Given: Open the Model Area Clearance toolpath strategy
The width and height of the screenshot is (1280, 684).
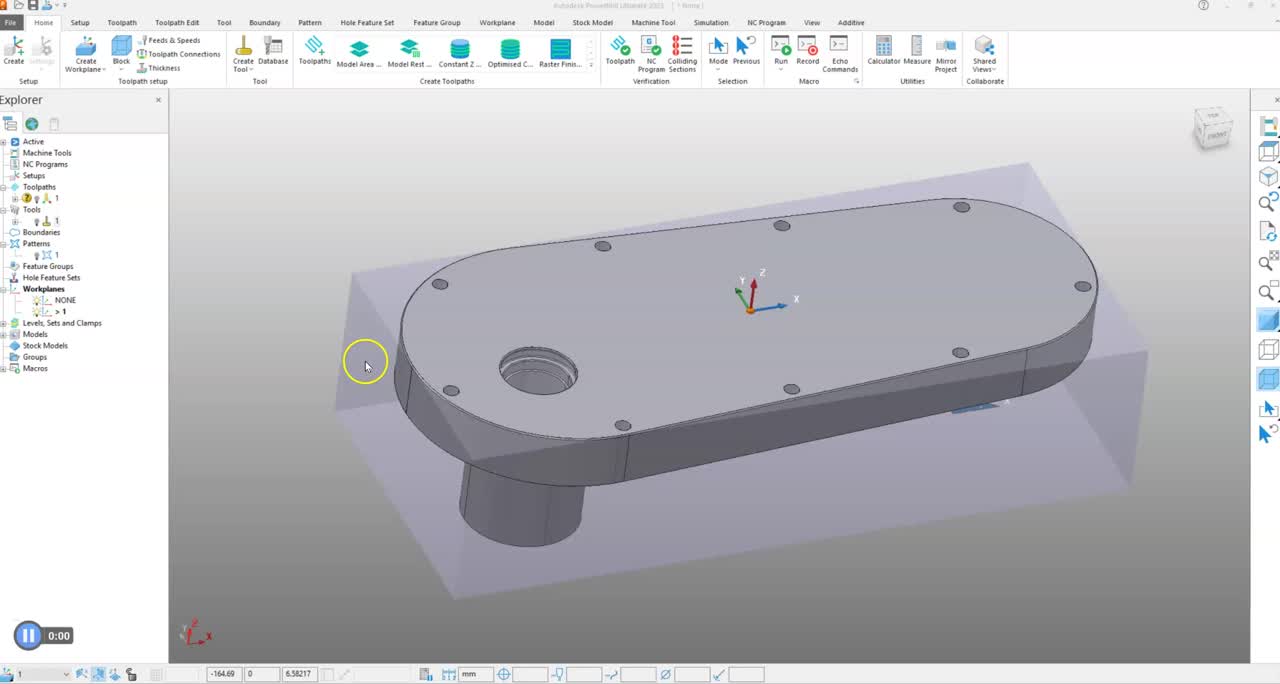Looking at the screenshot, I should [x=358, y=50].
